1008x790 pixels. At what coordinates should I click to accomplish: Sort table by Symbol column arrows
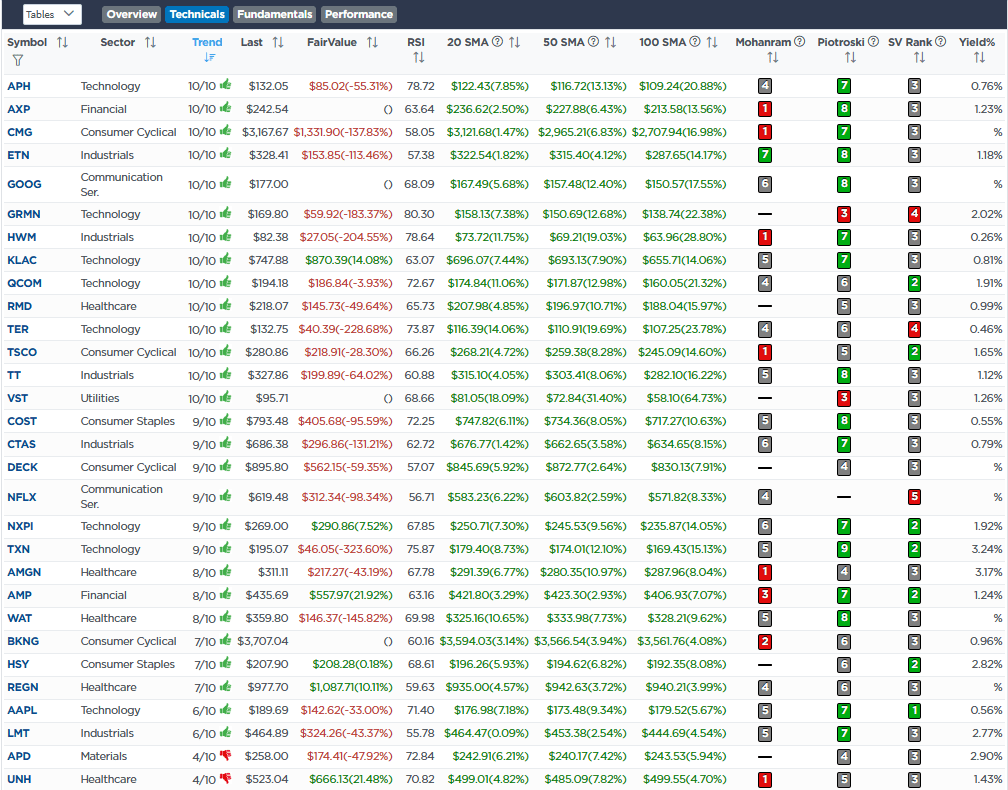coord(62,42)
